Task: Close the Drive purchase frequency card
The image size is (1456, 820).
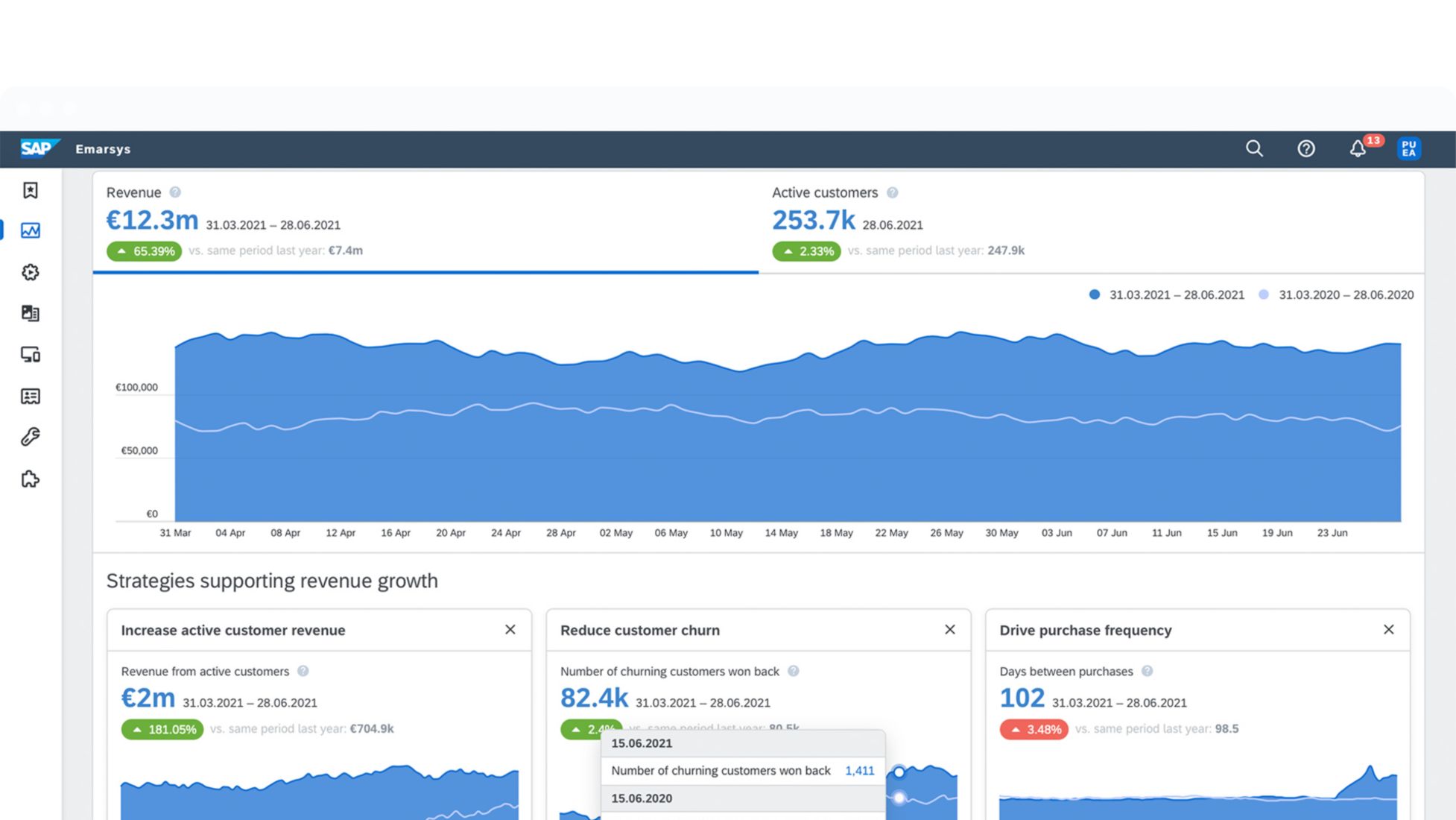Action: tap(1389, 630)
